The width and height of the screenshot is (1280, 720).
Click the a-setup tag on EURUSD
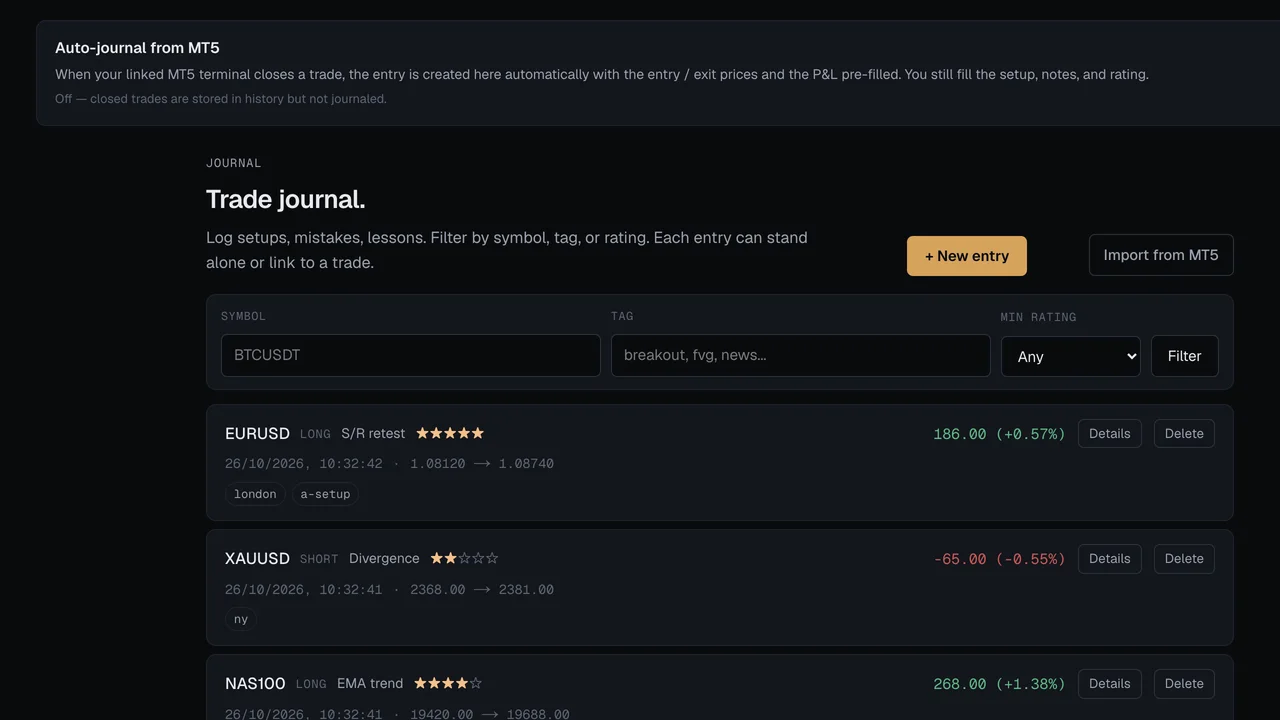click(x=325, y=494)
